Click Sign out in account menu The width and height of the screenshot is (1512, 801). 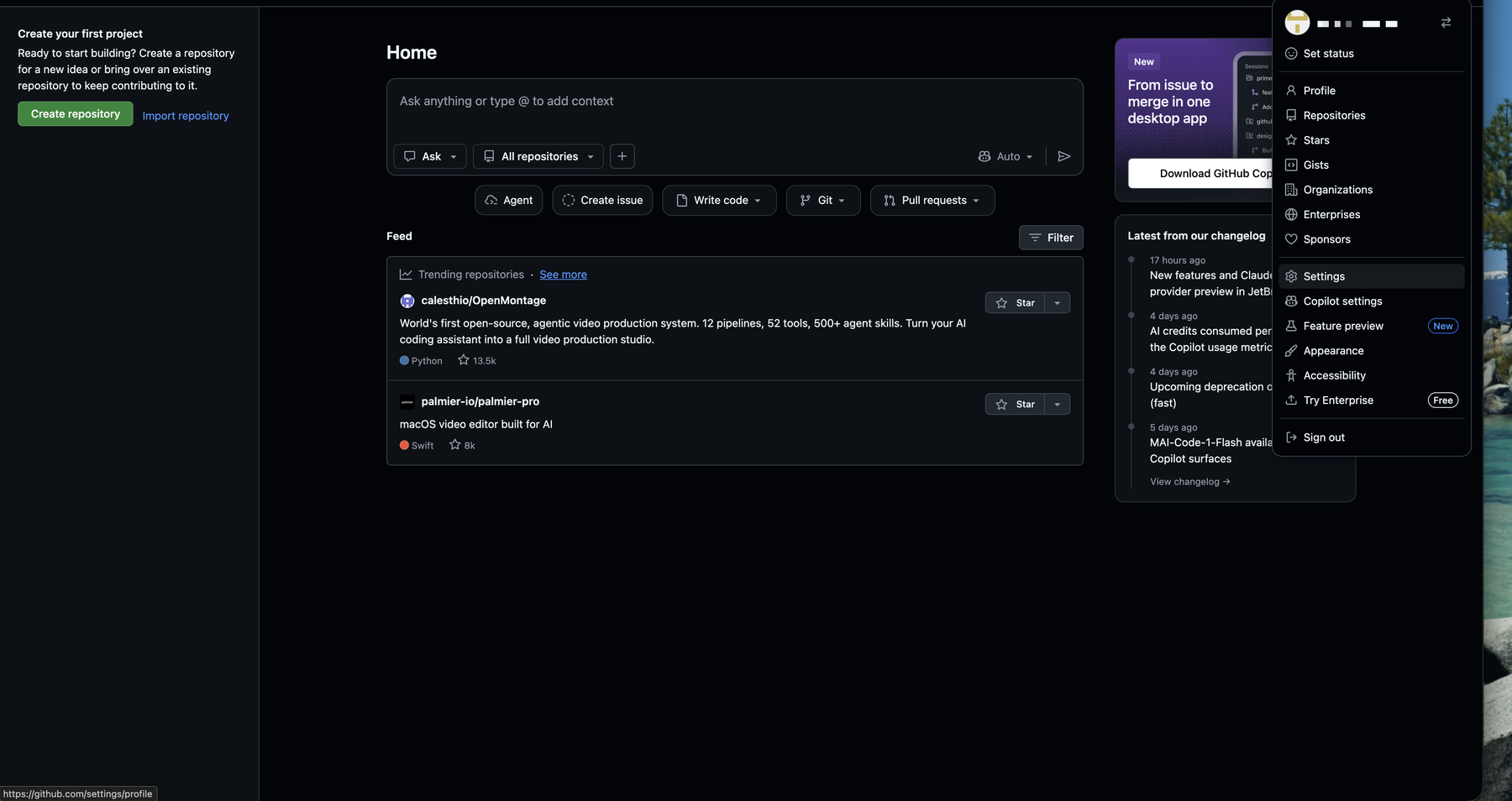[x=1371, y=437]
